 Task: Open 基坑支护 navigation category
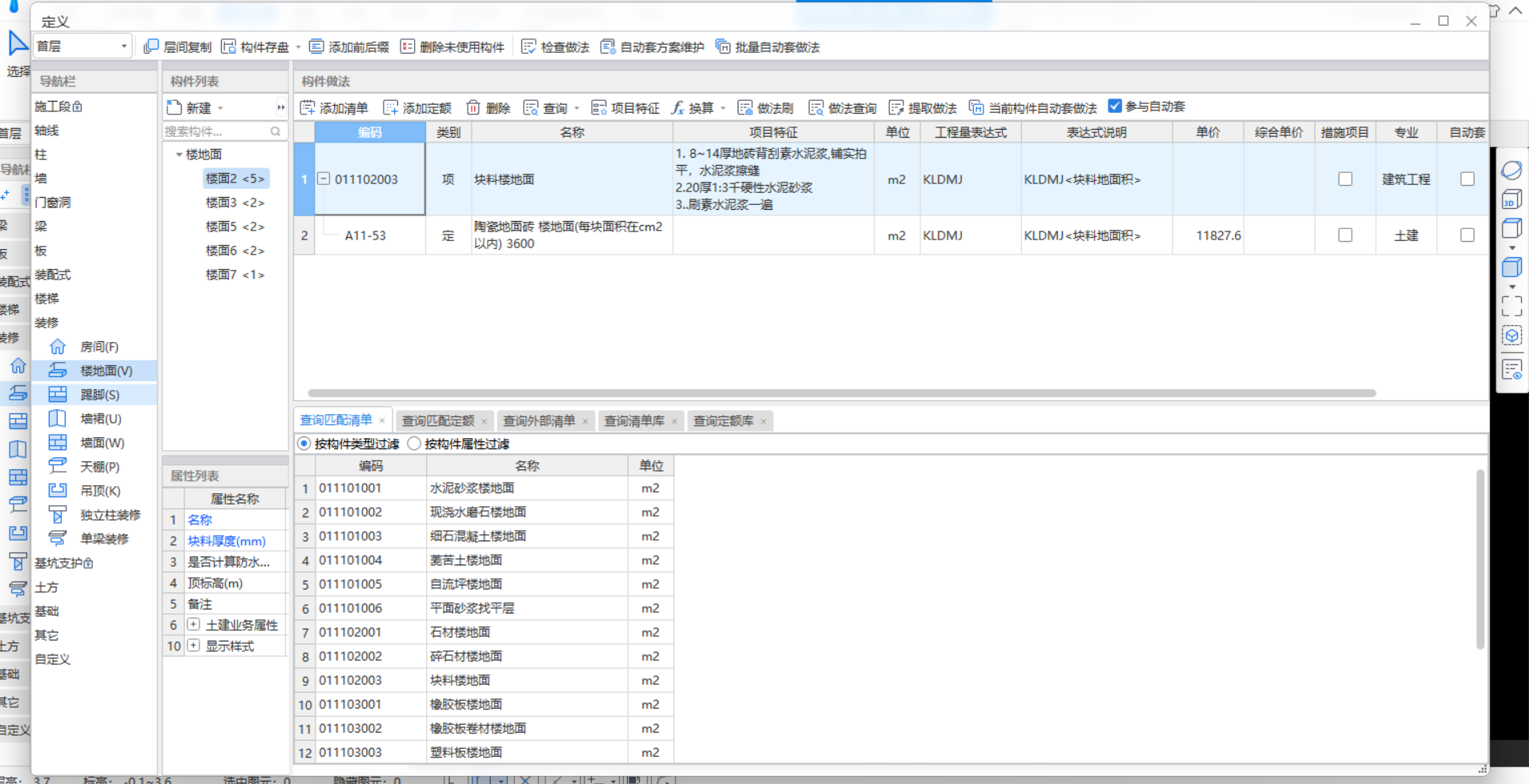[x=64, y=563]
